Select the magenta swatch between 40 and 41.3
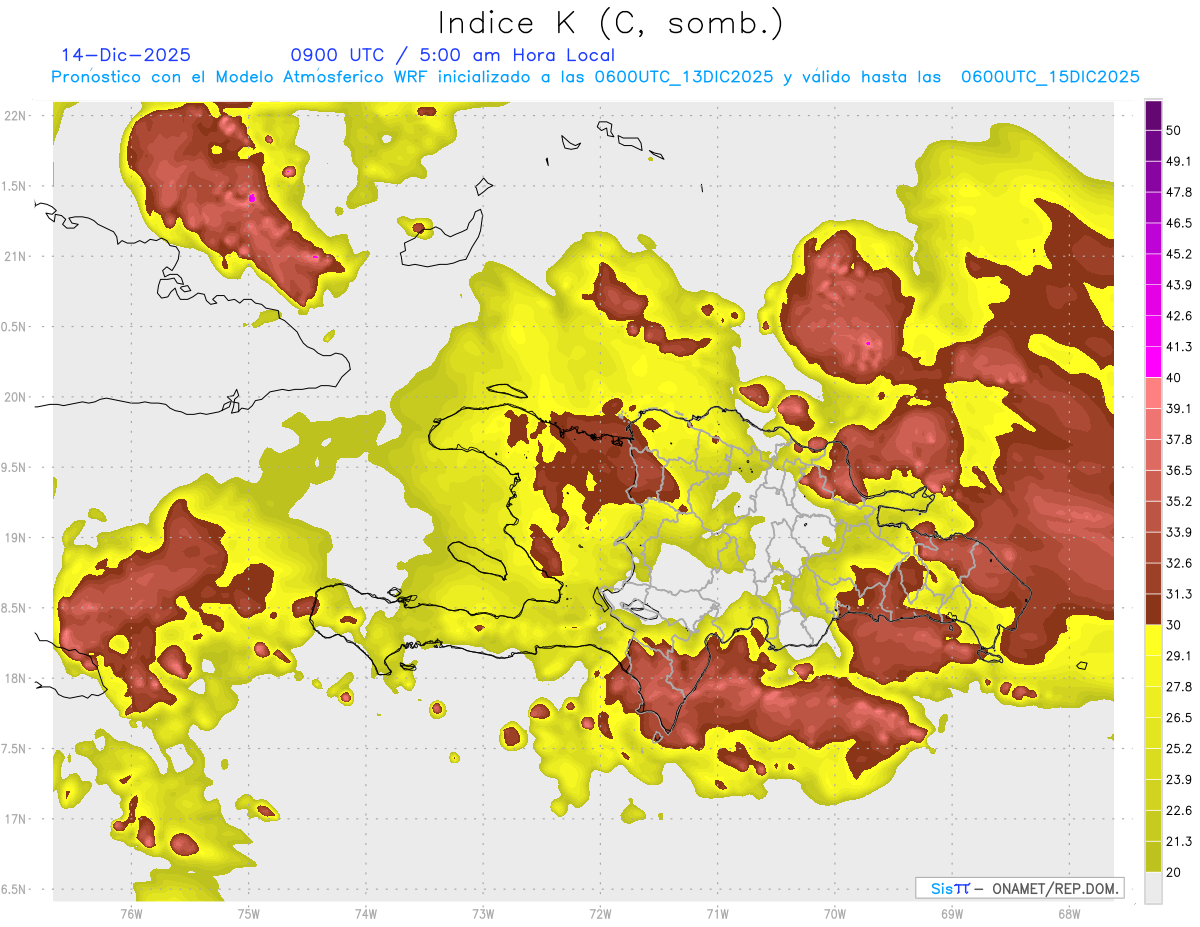This screenshot has height=927, width=1200. [1153, 362]
